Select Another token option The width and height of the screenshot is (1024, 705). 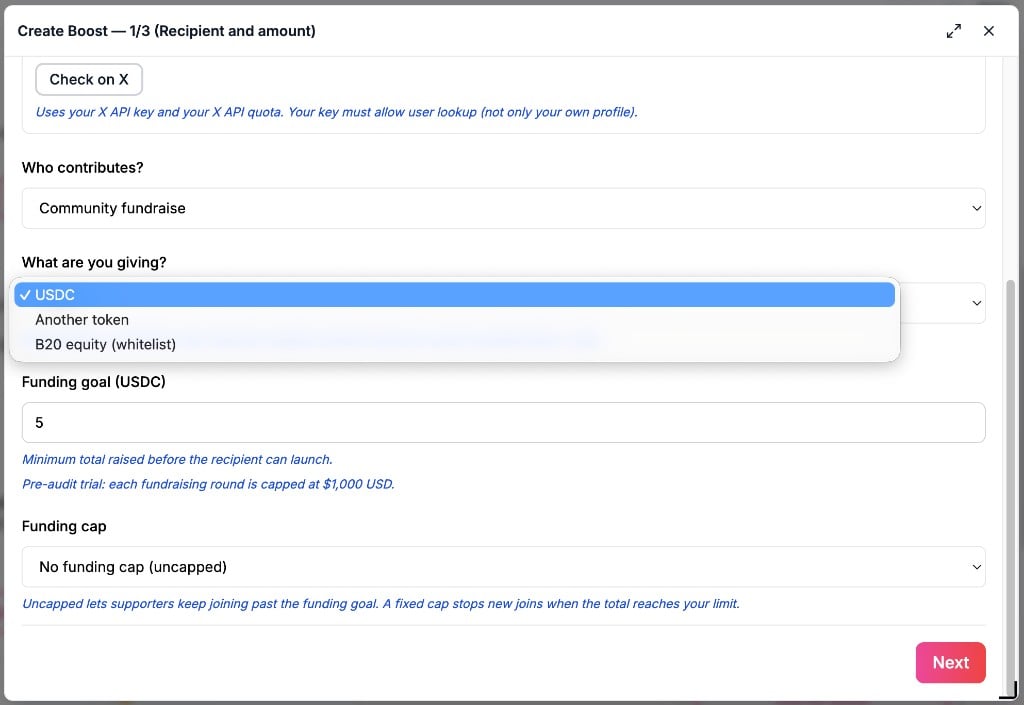455,320
